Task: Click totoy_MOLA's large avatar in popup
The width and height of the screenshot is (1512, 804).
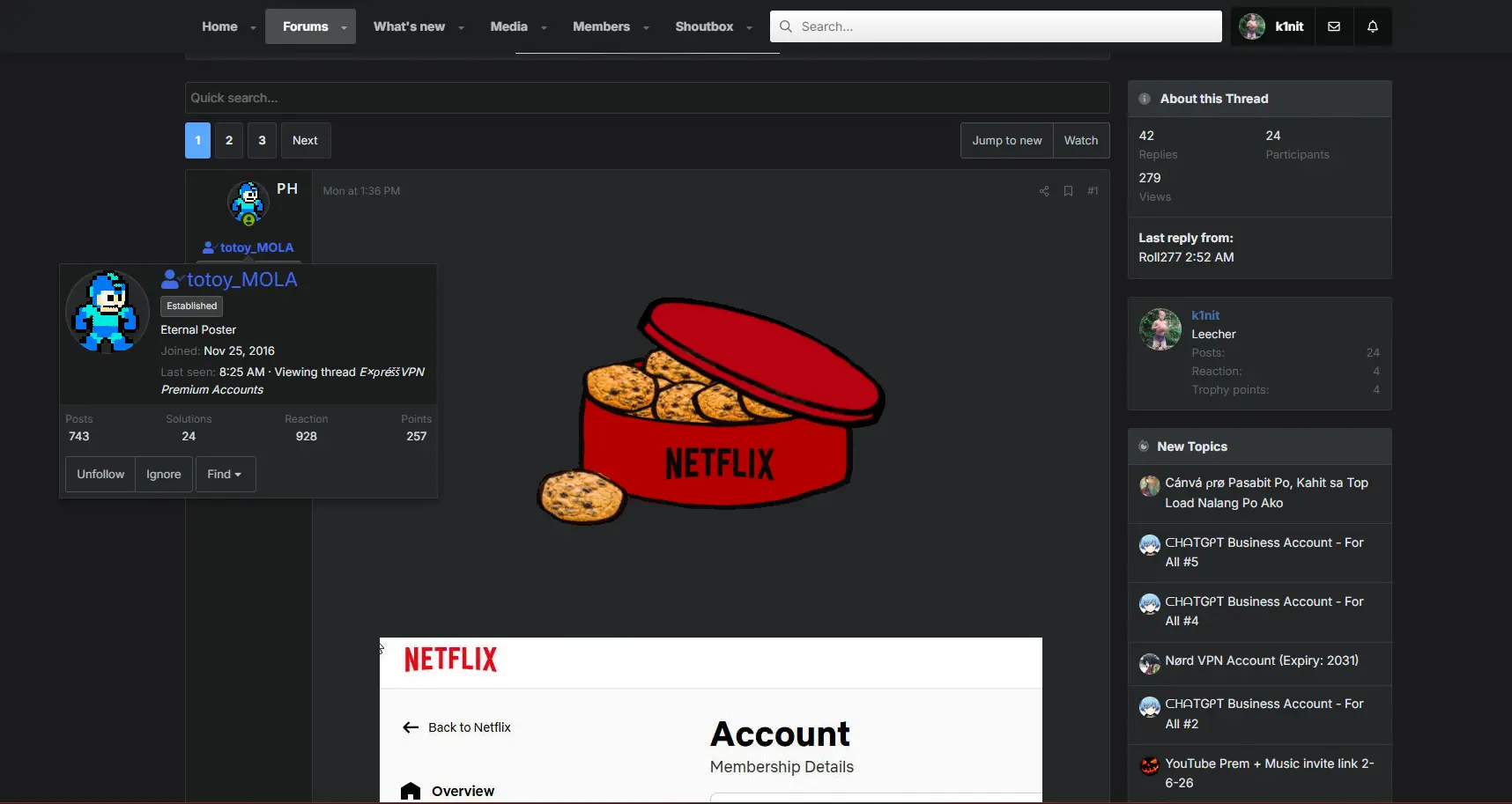Action: pos(107,312)
